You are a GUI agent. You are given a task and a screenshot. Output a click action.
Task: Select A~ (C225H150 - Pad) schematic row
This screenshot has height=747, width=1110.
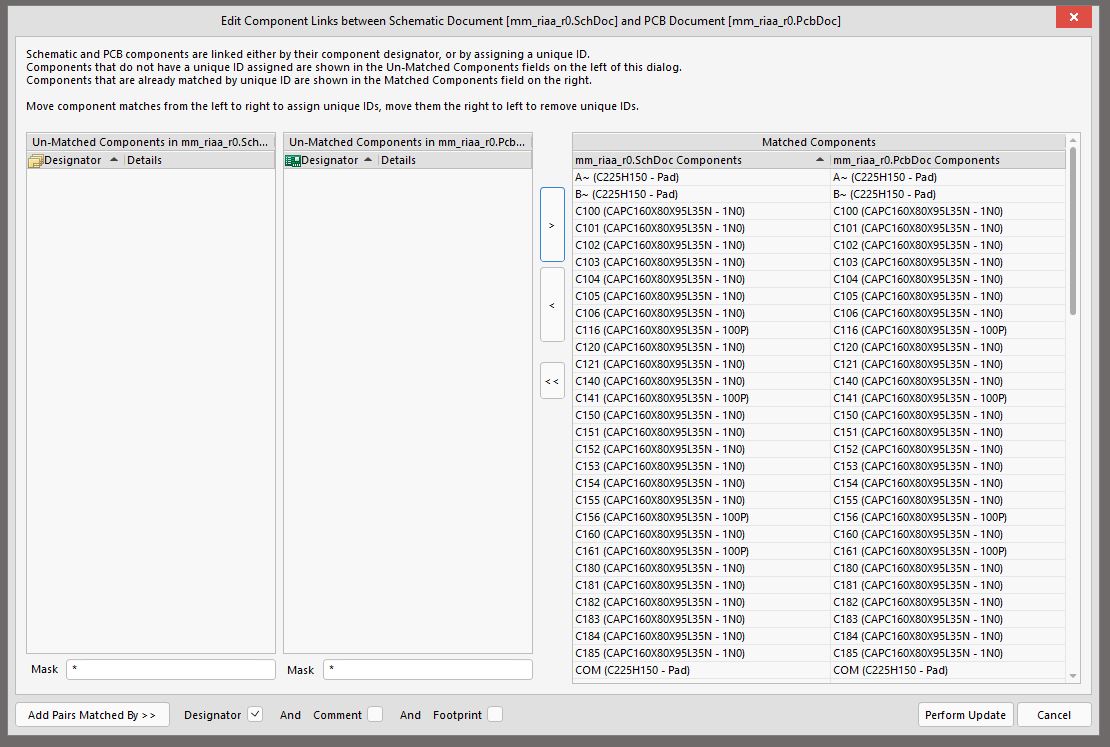[701, 177]
